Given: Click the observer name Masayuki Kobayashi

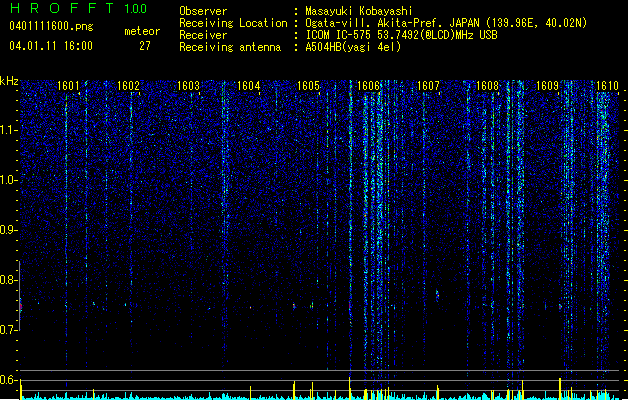Looking at the screenshot, I should pyautogui.click(x=359, y=11).
